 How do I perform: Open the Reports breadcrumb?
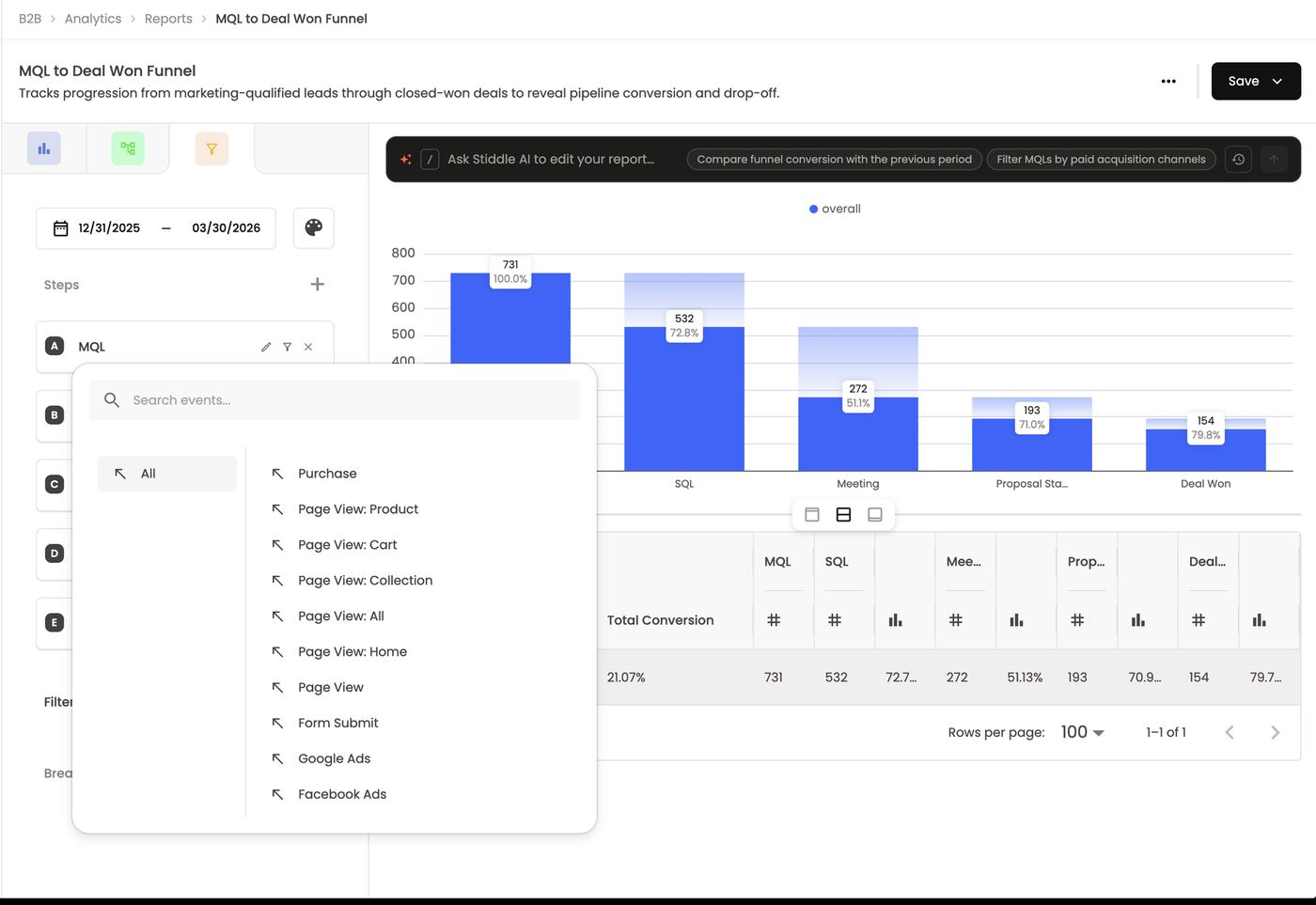tap(168, 19)
